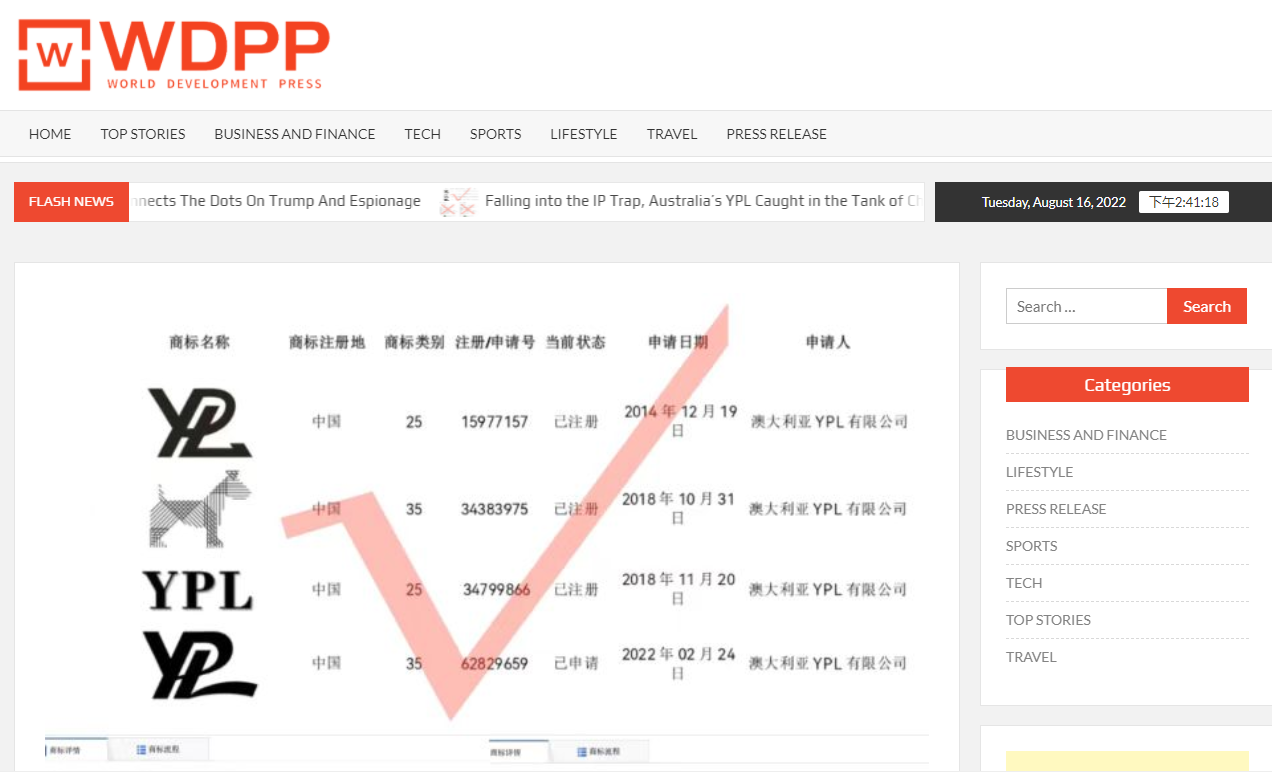Click registration number 15977157 in the table
Viewport: 1272px width, 773px height.
(x=494, y=422)
